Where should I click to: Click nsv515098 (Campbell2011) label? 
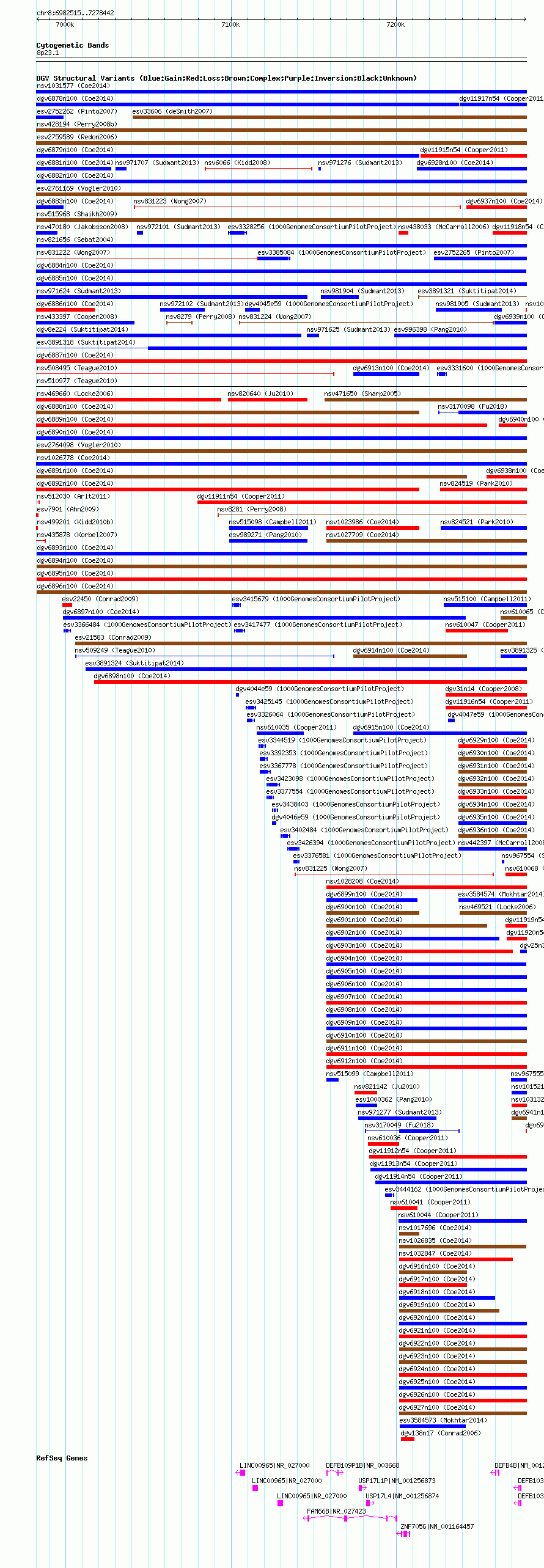click(273, 522)
